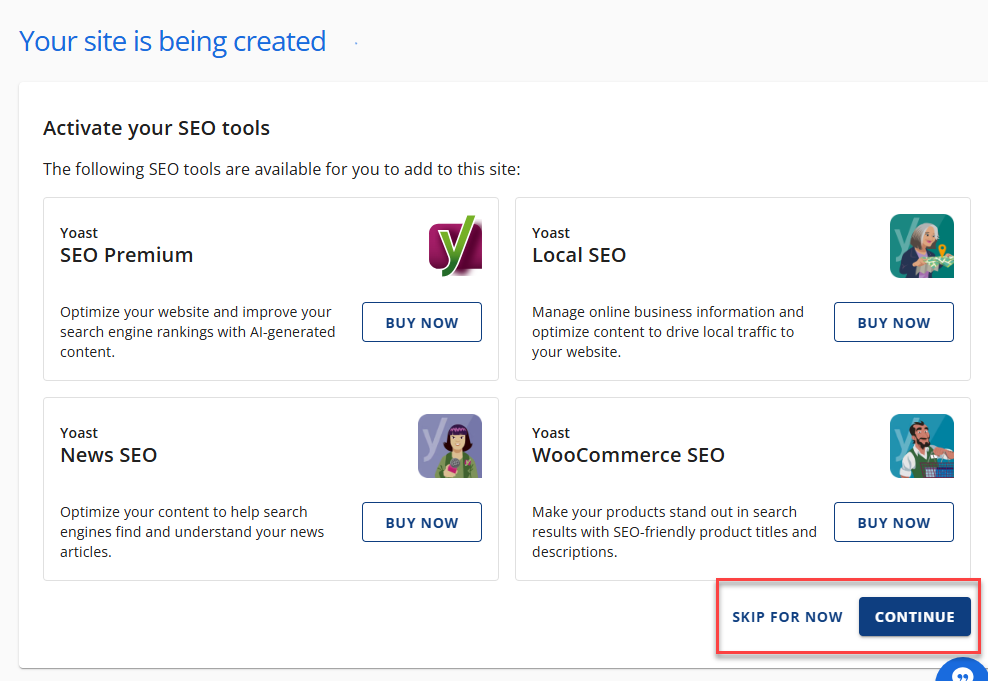Click the News SEO card title

108,455
